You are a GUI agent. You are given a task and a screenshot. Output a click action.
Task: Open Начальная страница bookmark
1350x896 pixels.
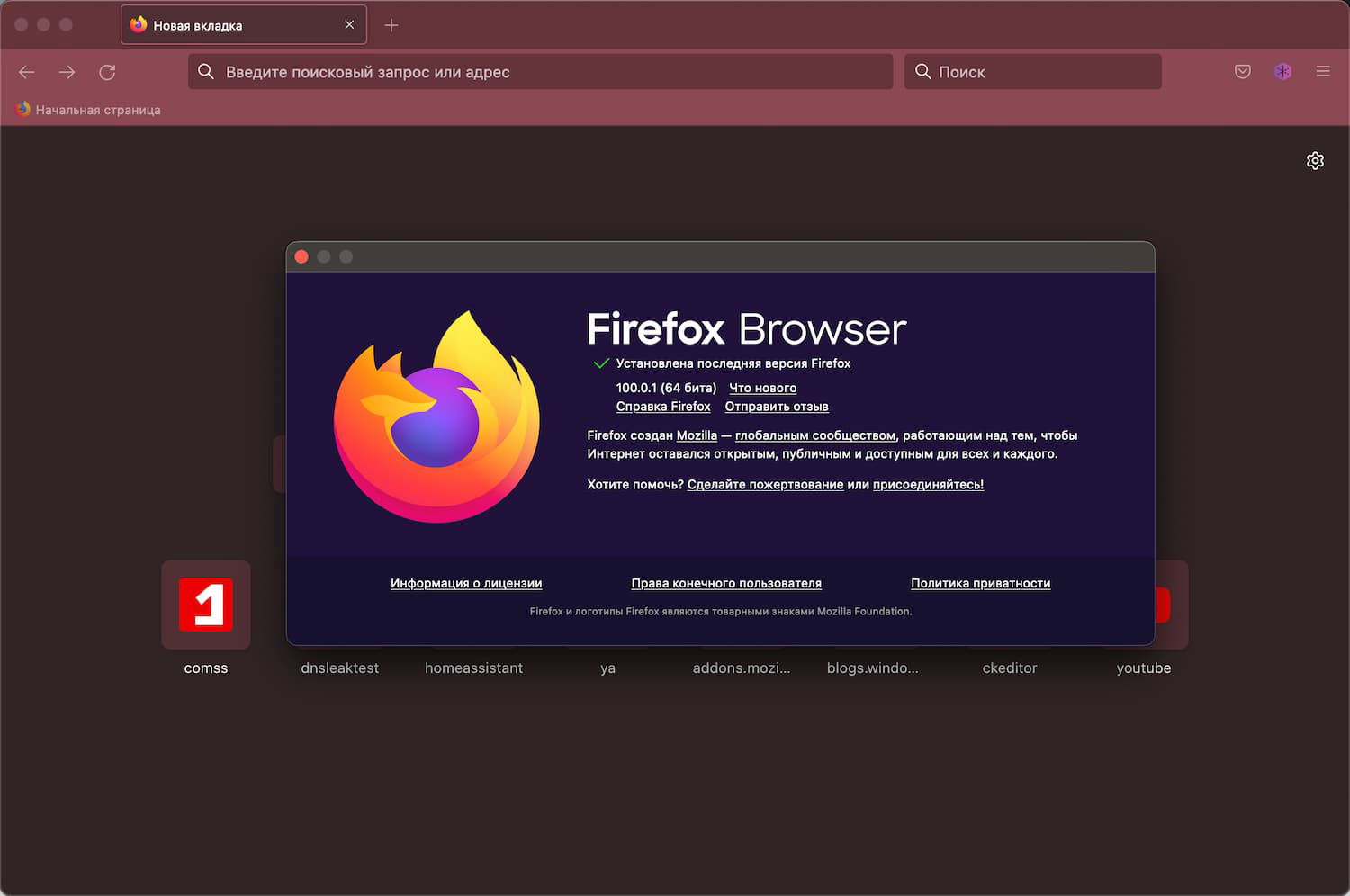(x=88, y=110)
